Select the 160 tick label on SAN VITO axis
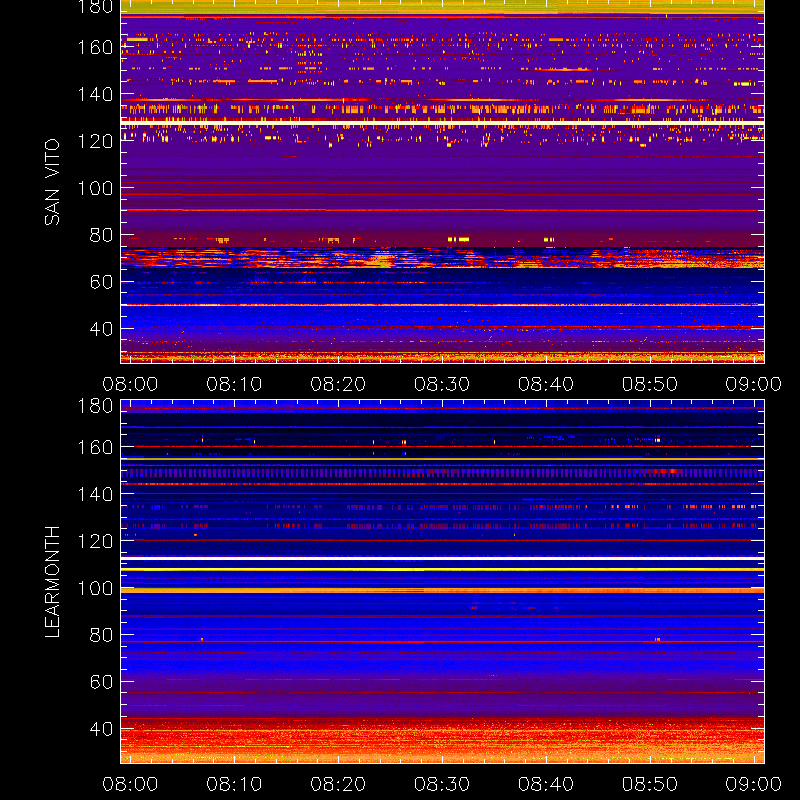The width and height of the screenshot is (800, 800). 95,47
